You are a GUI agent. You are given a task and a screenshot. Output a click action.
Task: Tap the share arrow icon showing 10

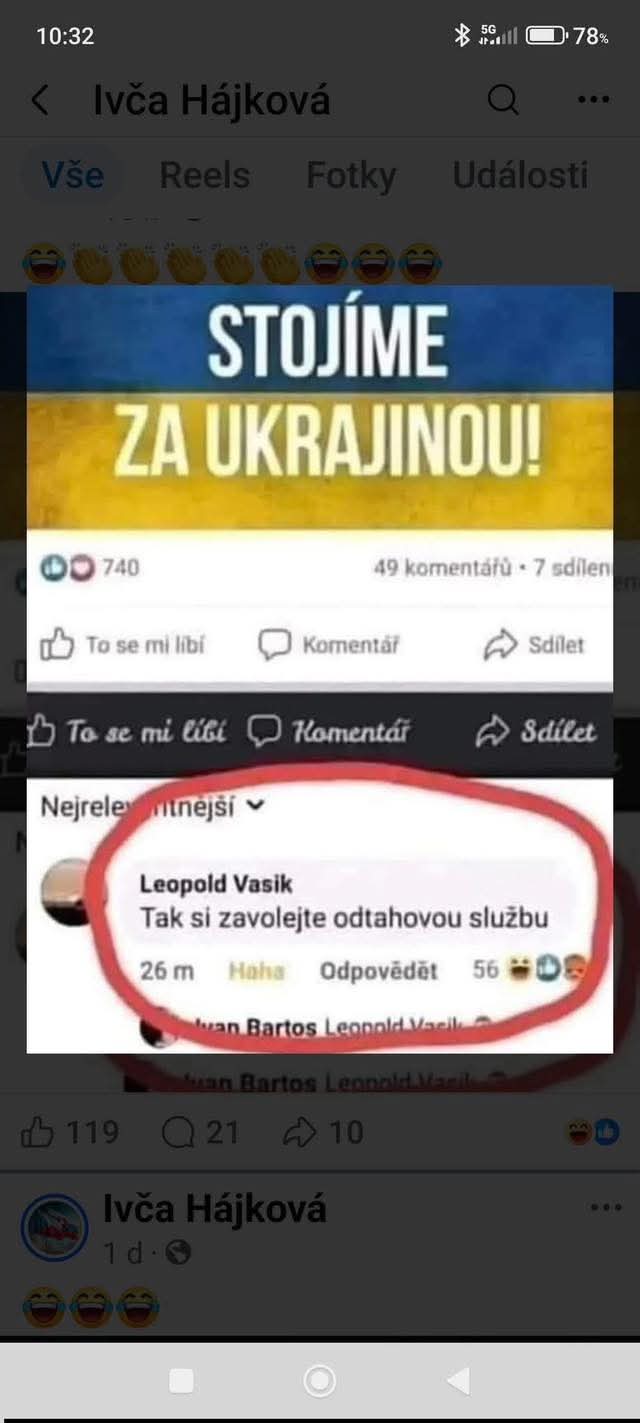coord(300,1132)
